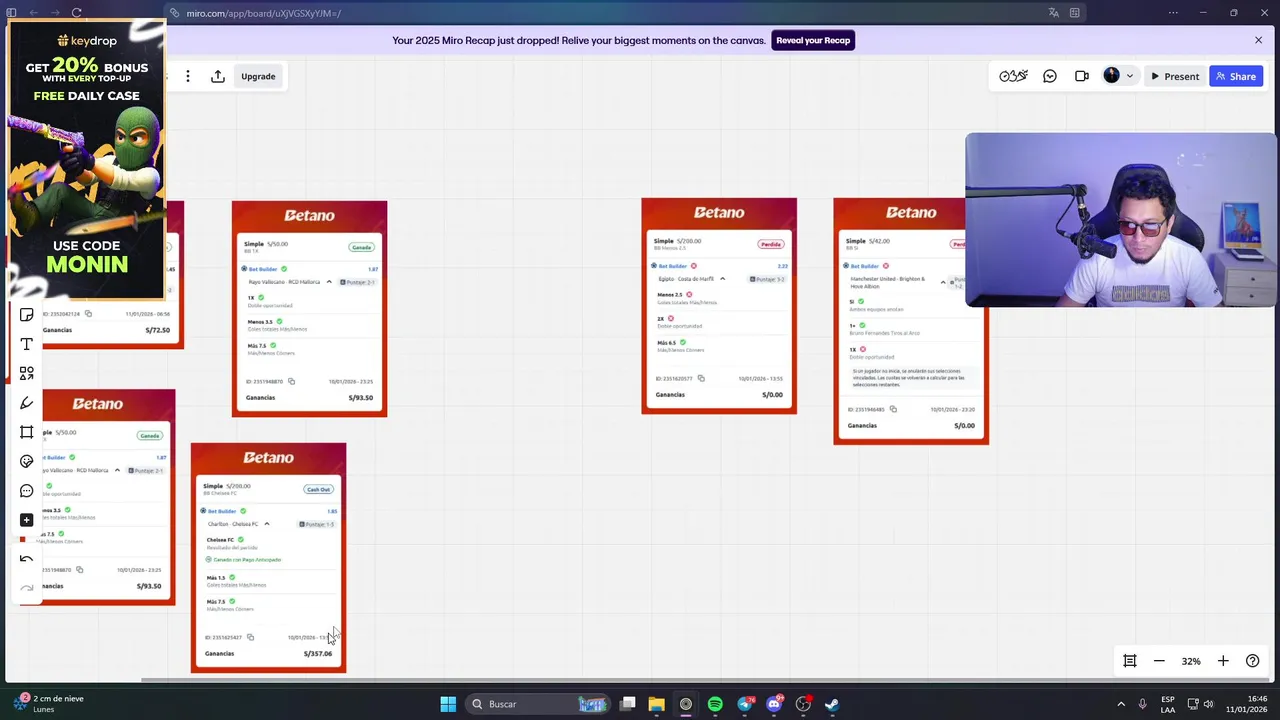Image resolution: width=1280 pixels, height=720 pixels.
Task: Zoom in on the canvas
Action: pos(1223,661)
